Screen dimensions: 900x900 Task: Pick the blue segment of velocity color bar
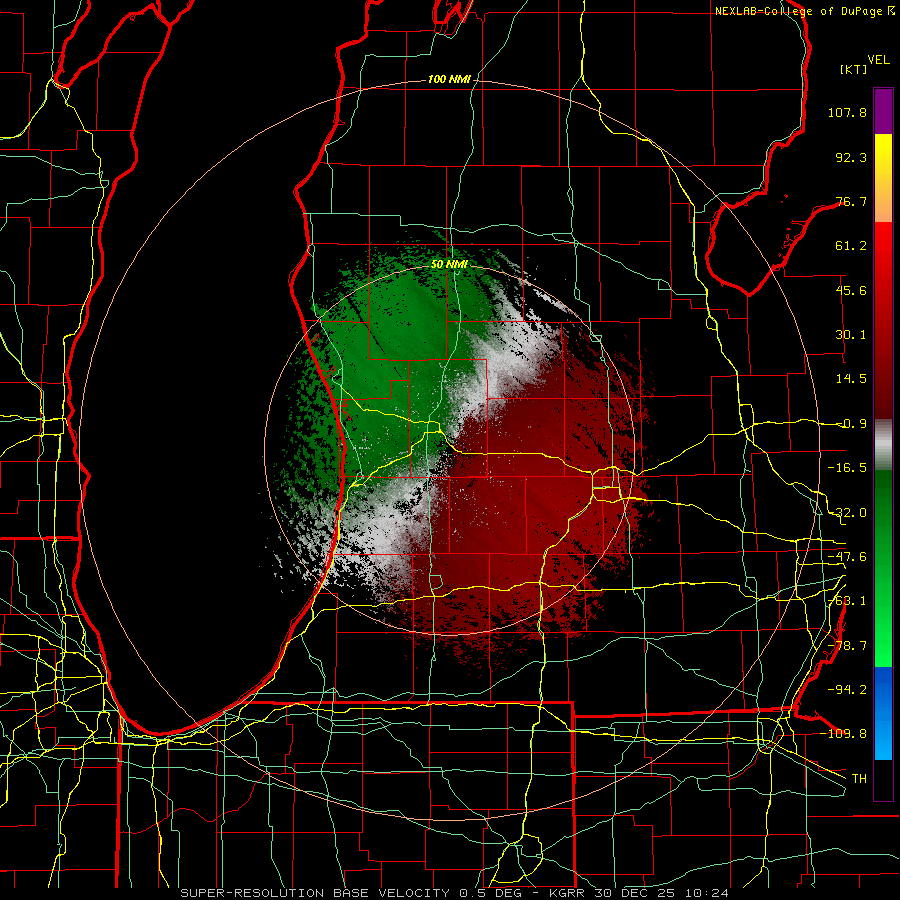(883, 713)
